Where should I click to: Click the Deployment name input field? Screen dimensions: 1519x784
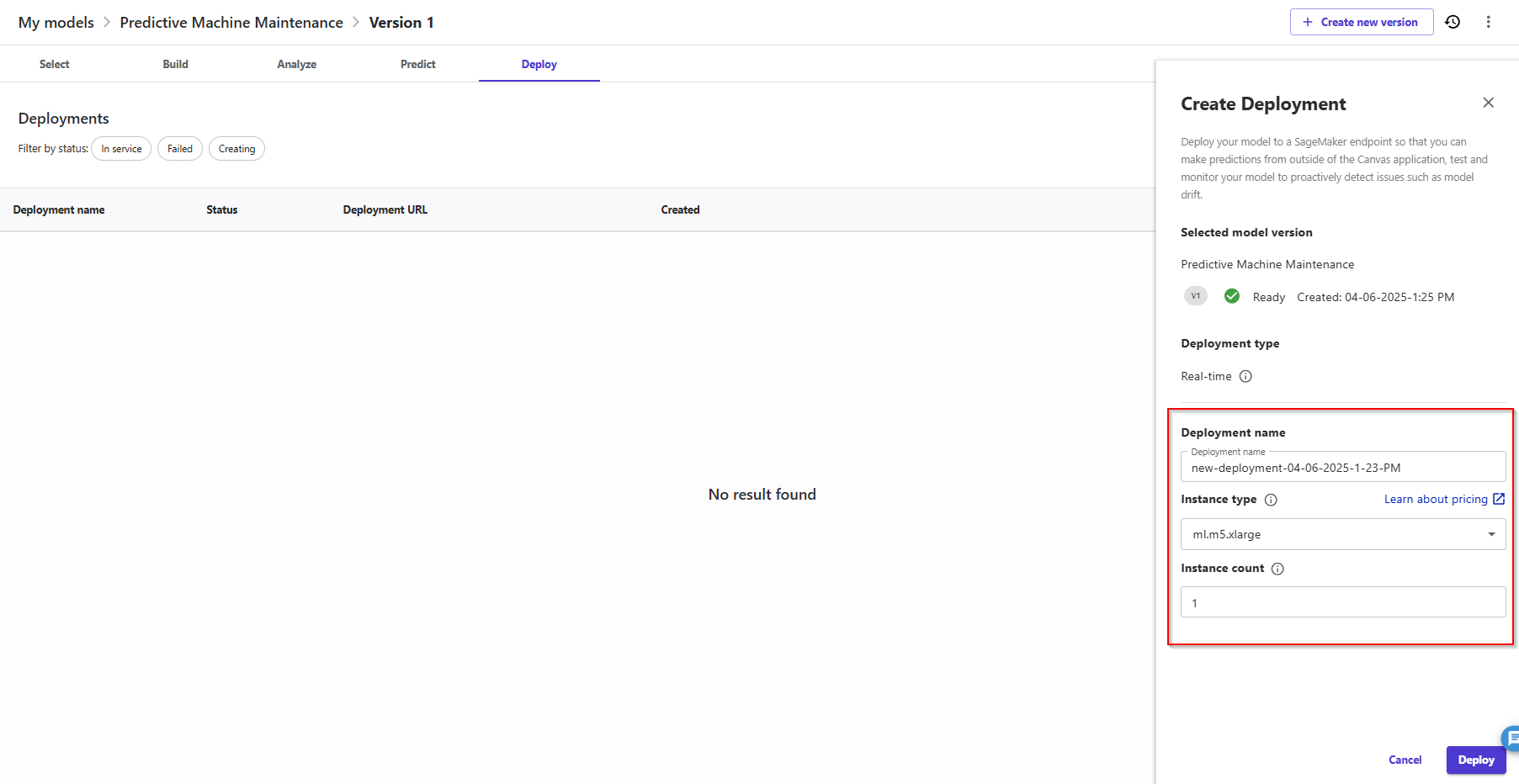1343,467
